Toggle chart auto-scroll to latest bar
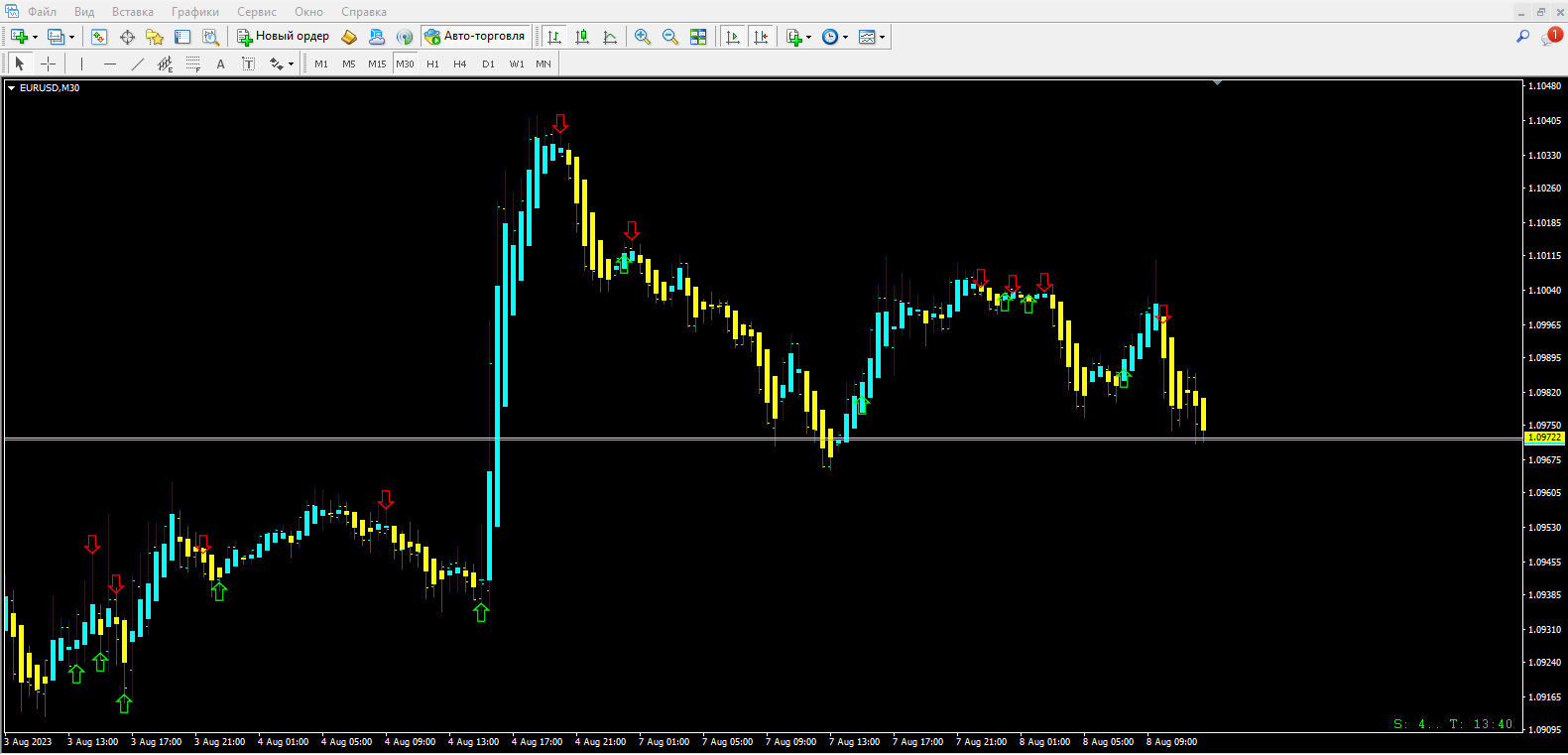Viewport: 1568px width, 755px height. (x=733, y=37)
